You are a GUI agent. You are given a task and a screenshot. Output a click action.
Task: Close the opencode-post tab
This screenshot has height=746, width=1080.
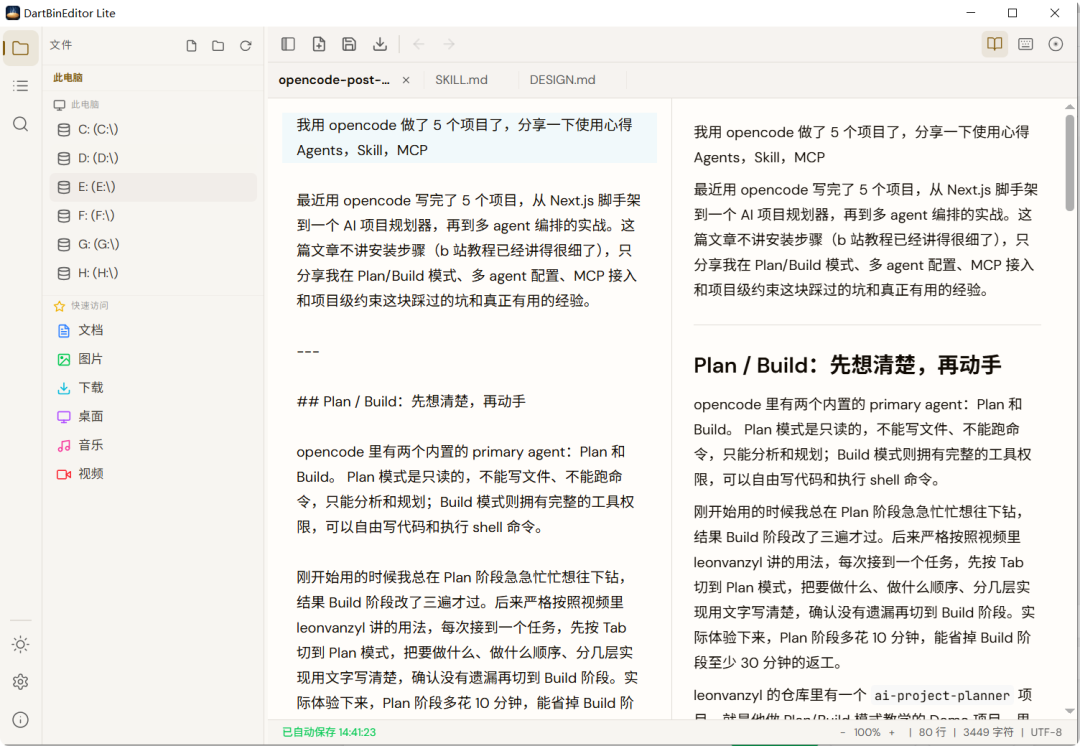coord(406,80)
